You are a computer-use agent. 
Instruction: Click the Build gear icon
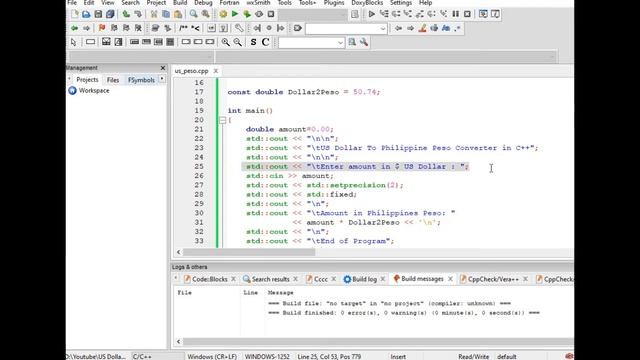[x=223, y=14]
